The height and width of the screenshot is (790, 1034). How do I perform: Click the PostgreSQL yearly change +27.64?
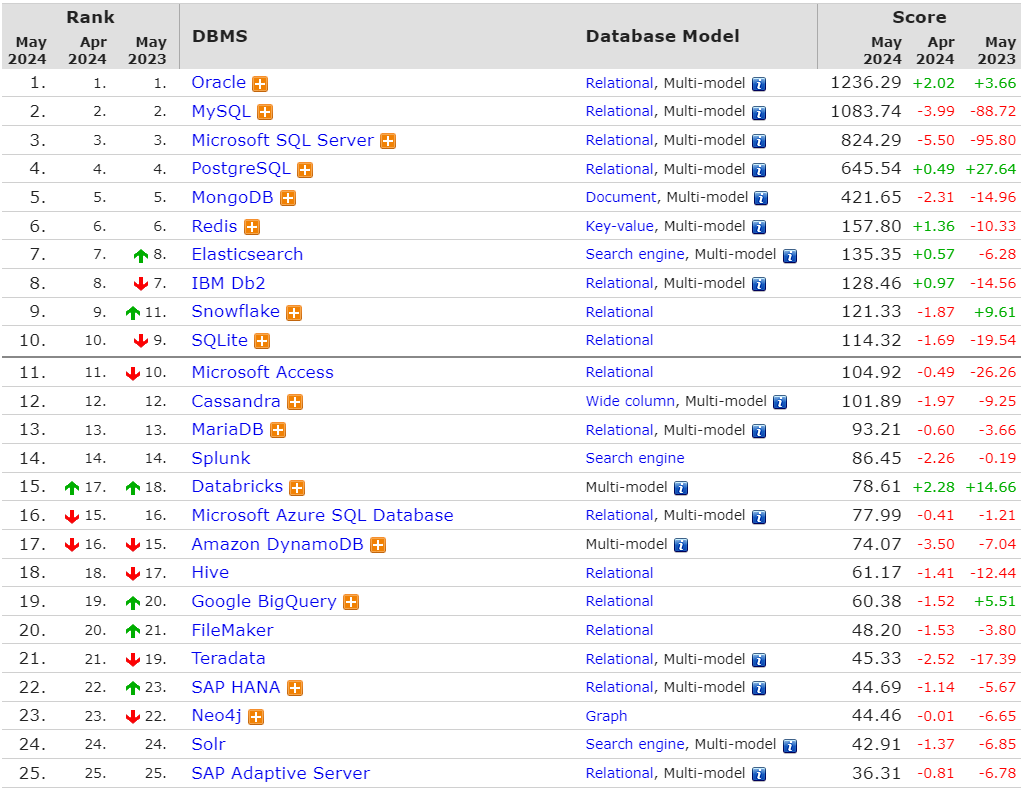[x=990, y=169]
